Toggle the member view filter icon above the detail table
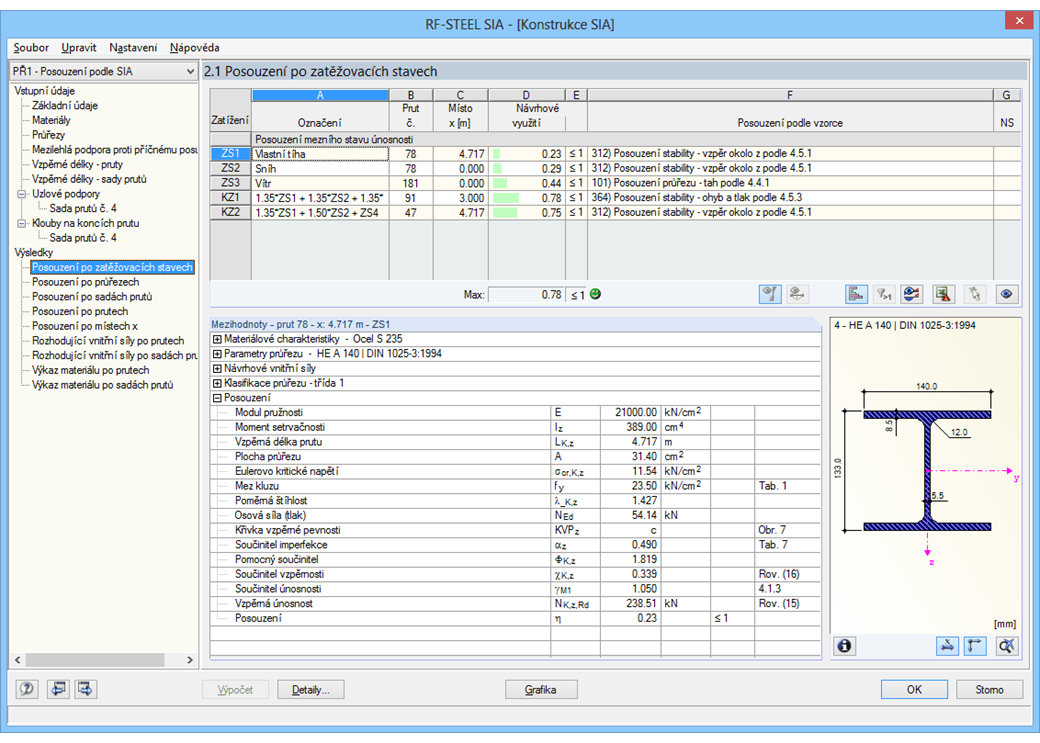 [769, 294]
